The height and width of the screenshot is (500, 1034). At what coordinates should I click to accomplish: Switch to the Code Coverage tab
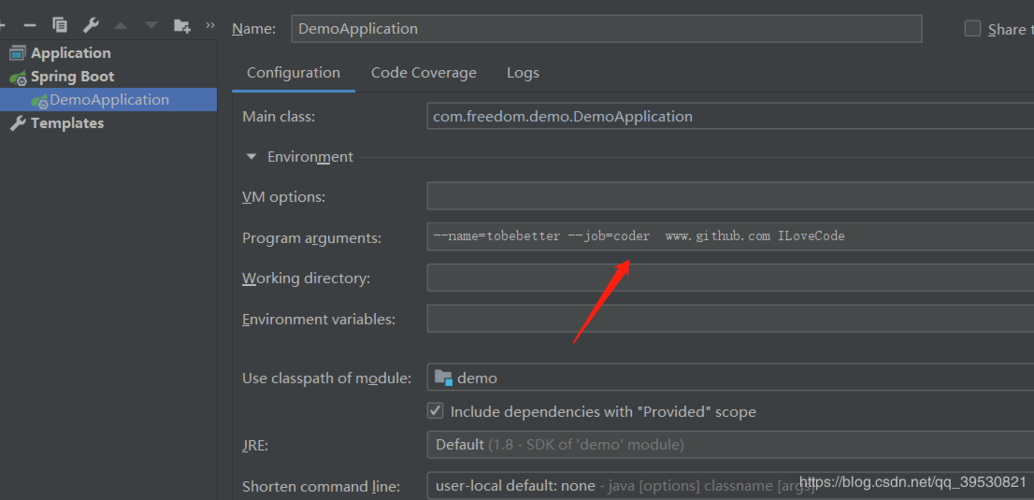[x=423, y=73]
